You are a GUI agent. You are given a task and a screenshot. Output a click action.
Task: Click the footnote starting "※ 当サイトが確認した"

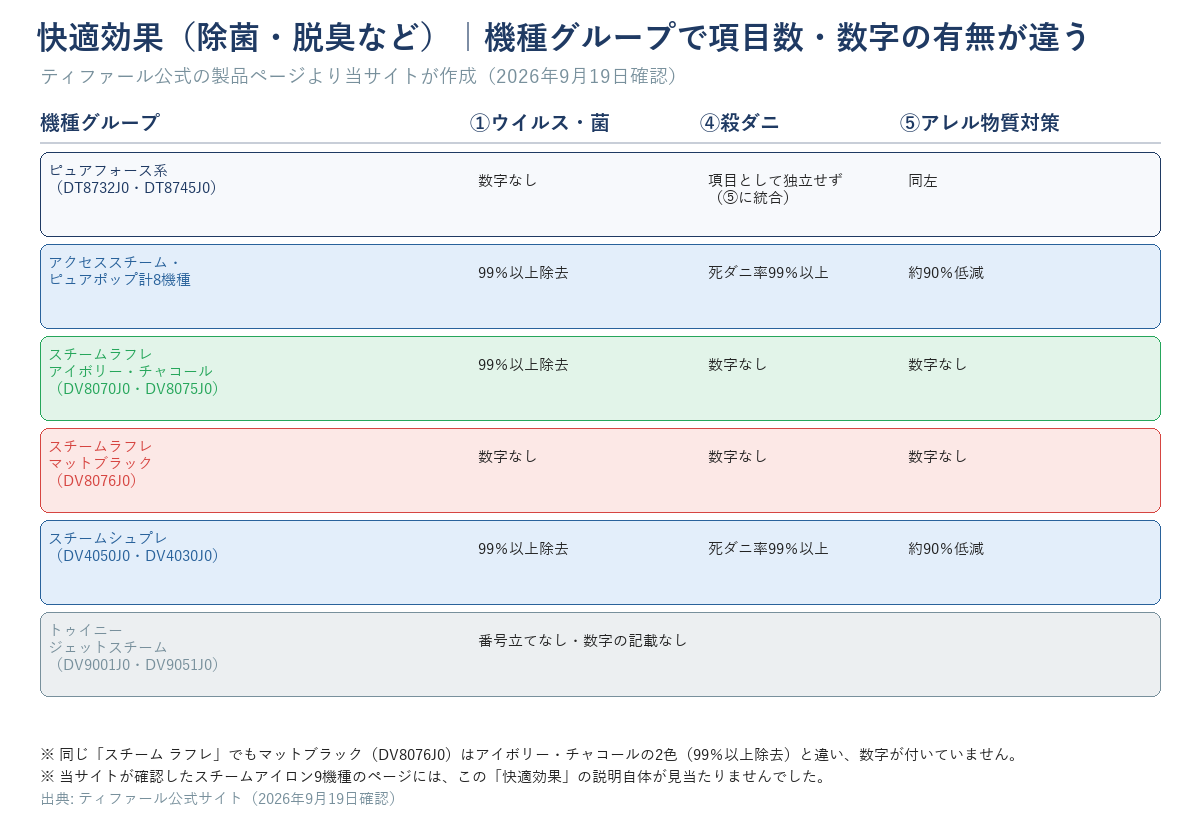coord(434,777)
